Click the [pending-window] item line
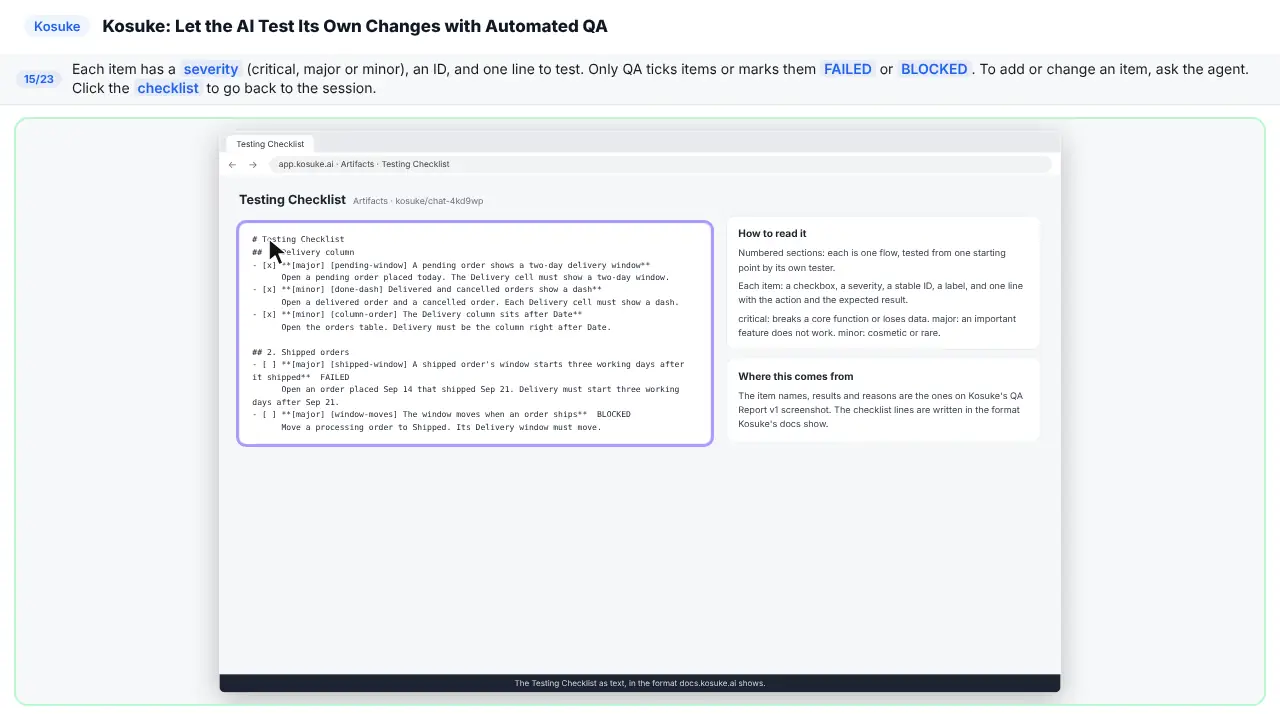The width and height of the screenshot is (1280, 720). click(451, 265)
